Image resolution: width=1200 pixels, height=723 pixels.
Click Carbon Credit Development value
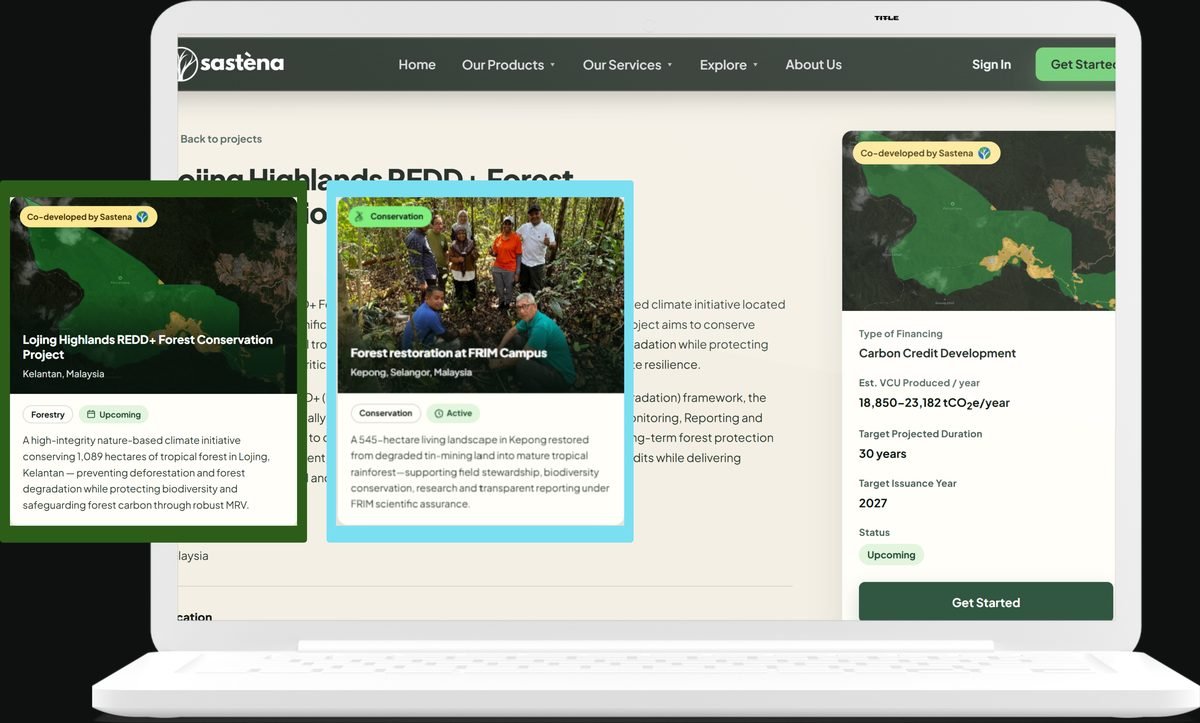coord(937,353)
